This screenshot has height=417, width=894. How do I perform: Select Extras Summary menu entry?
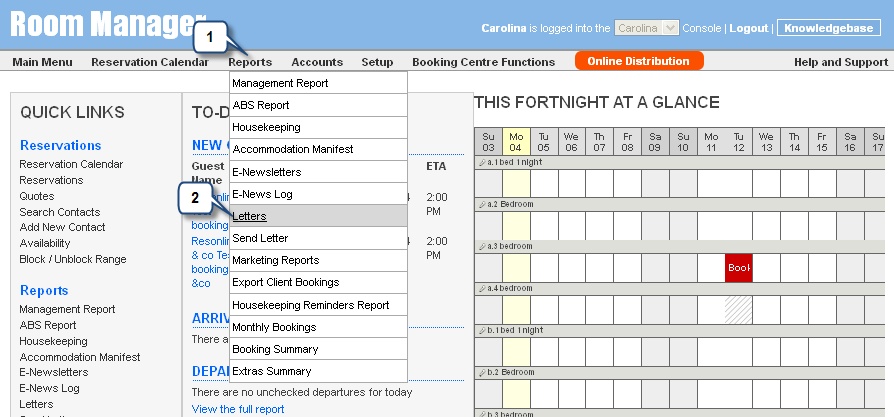tap(318, 371)
